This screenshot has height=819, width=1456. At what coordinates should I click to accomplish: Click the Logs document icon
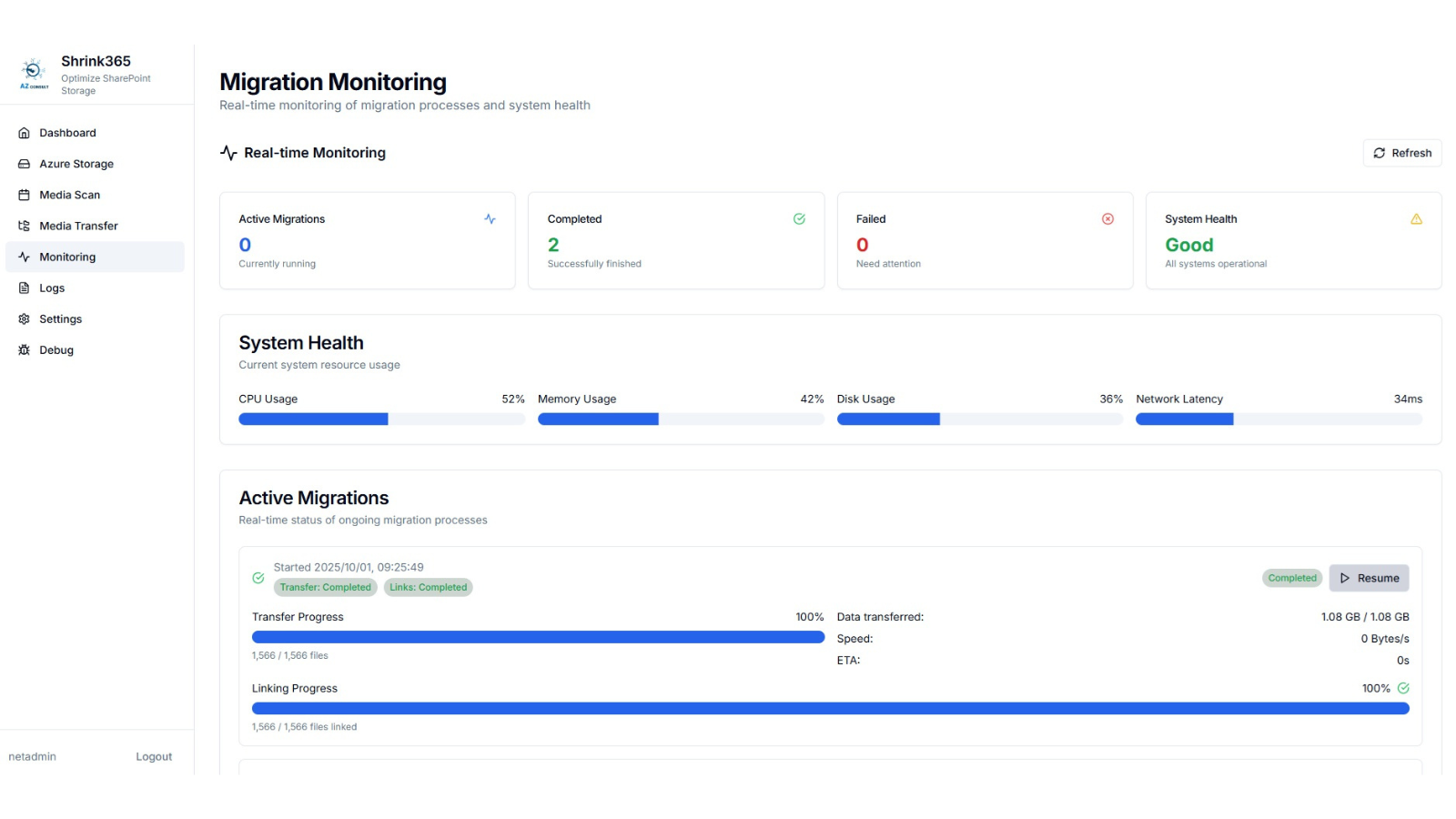coord(25,288)
